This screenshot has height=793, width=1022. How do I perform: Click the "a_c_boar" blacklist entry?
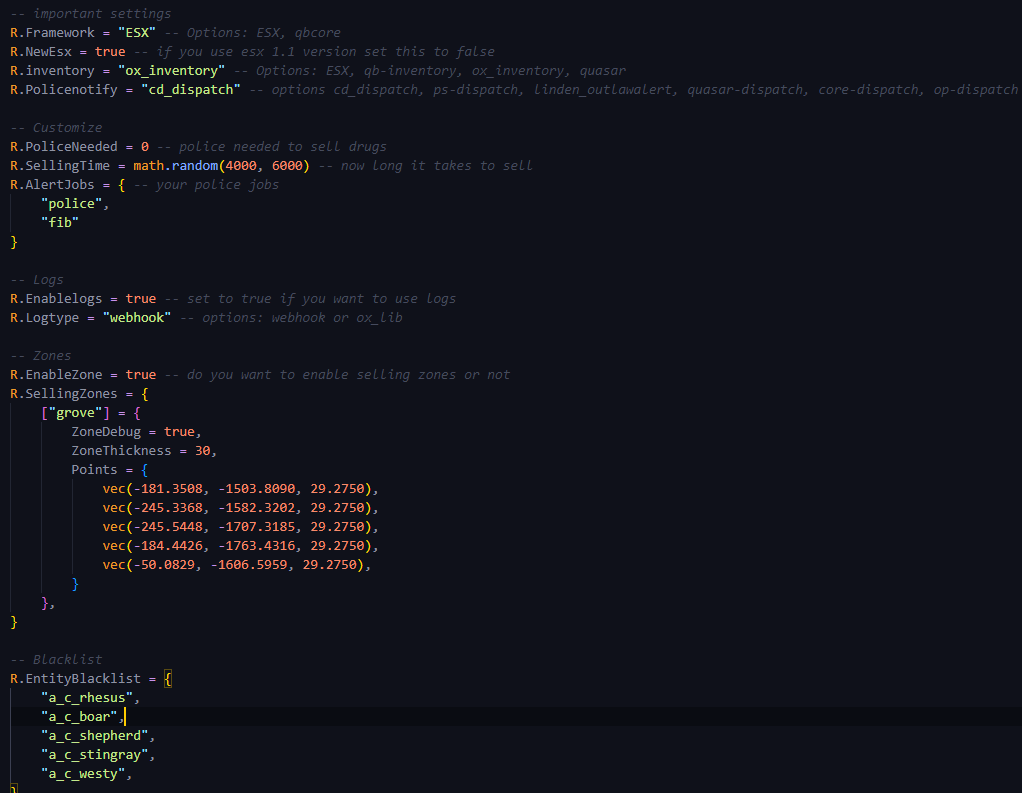[x=80, y=716]
